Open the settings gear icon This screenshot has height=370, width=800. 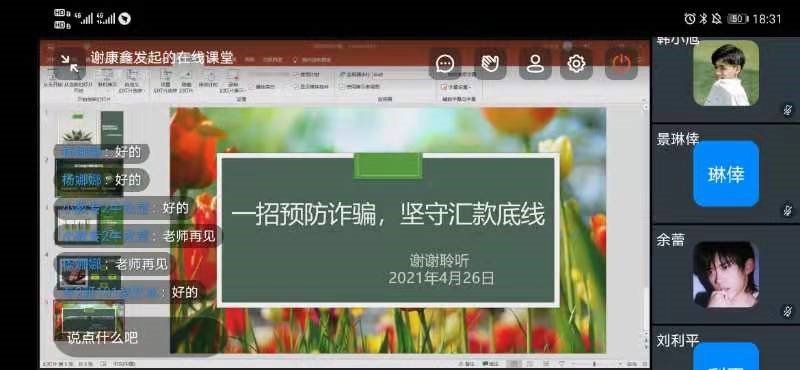577,64
